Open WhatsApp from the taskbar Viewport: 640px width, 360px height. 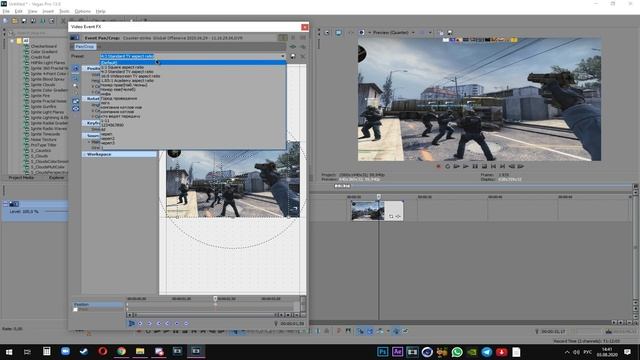(457, 351)
